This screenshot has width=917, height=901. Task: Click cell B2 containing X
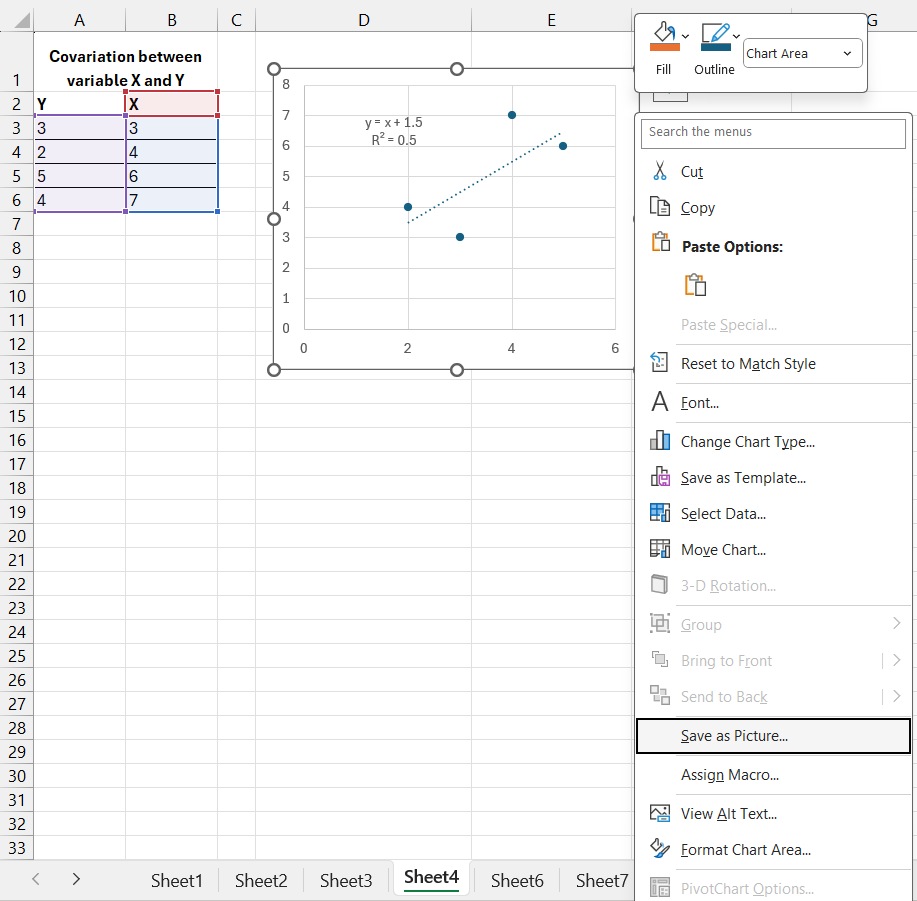pos(171,104)
